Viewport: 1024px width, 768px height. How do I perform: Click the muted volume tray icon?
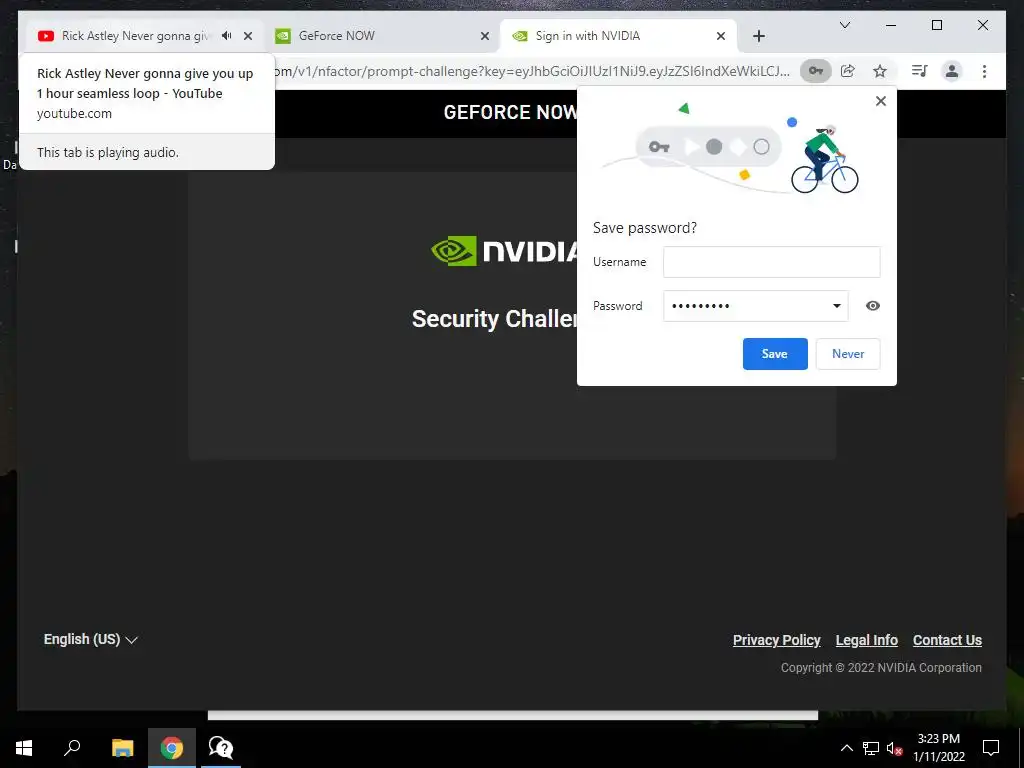[x=894, y=748]
